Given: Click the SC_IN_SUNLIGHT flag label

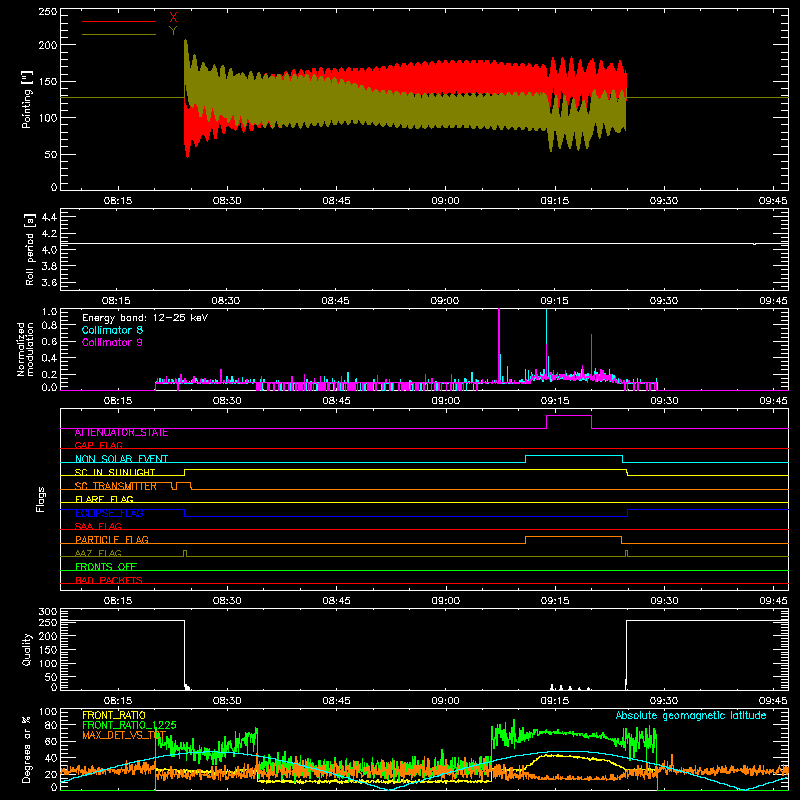Looking at the screenshot, I should click(x=115, y=472).
